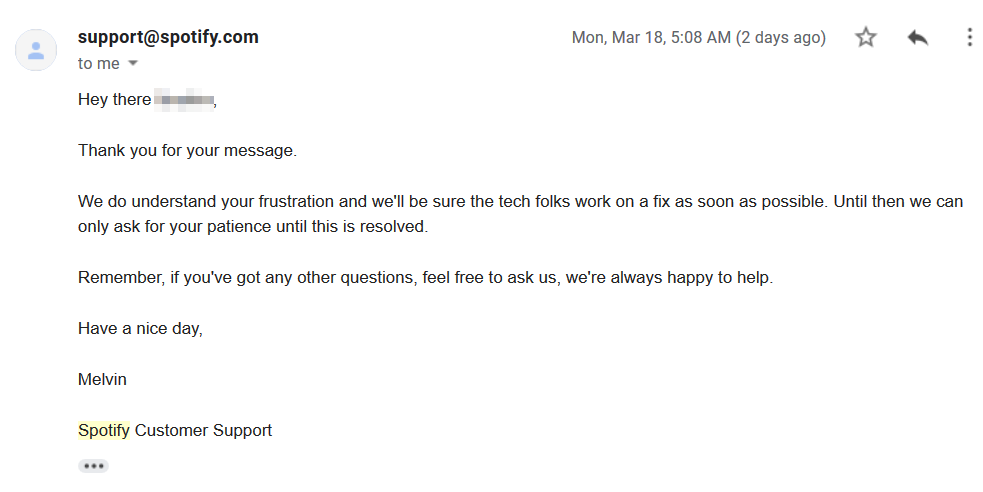The width and height of the screenshot is (983, 492).
Task: Click the "Have a nice day," line
Action: coord(140,328)
